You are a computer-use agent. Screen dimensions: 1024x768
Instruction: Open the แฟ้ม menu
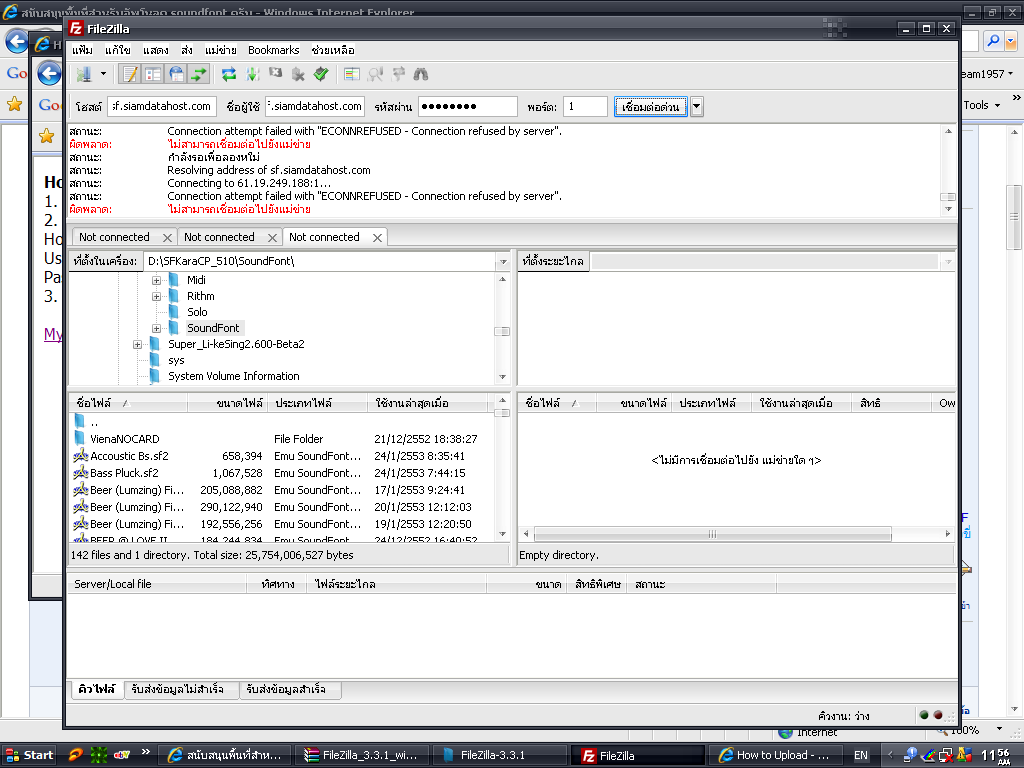pyautogui.click(x=82, y=50)
